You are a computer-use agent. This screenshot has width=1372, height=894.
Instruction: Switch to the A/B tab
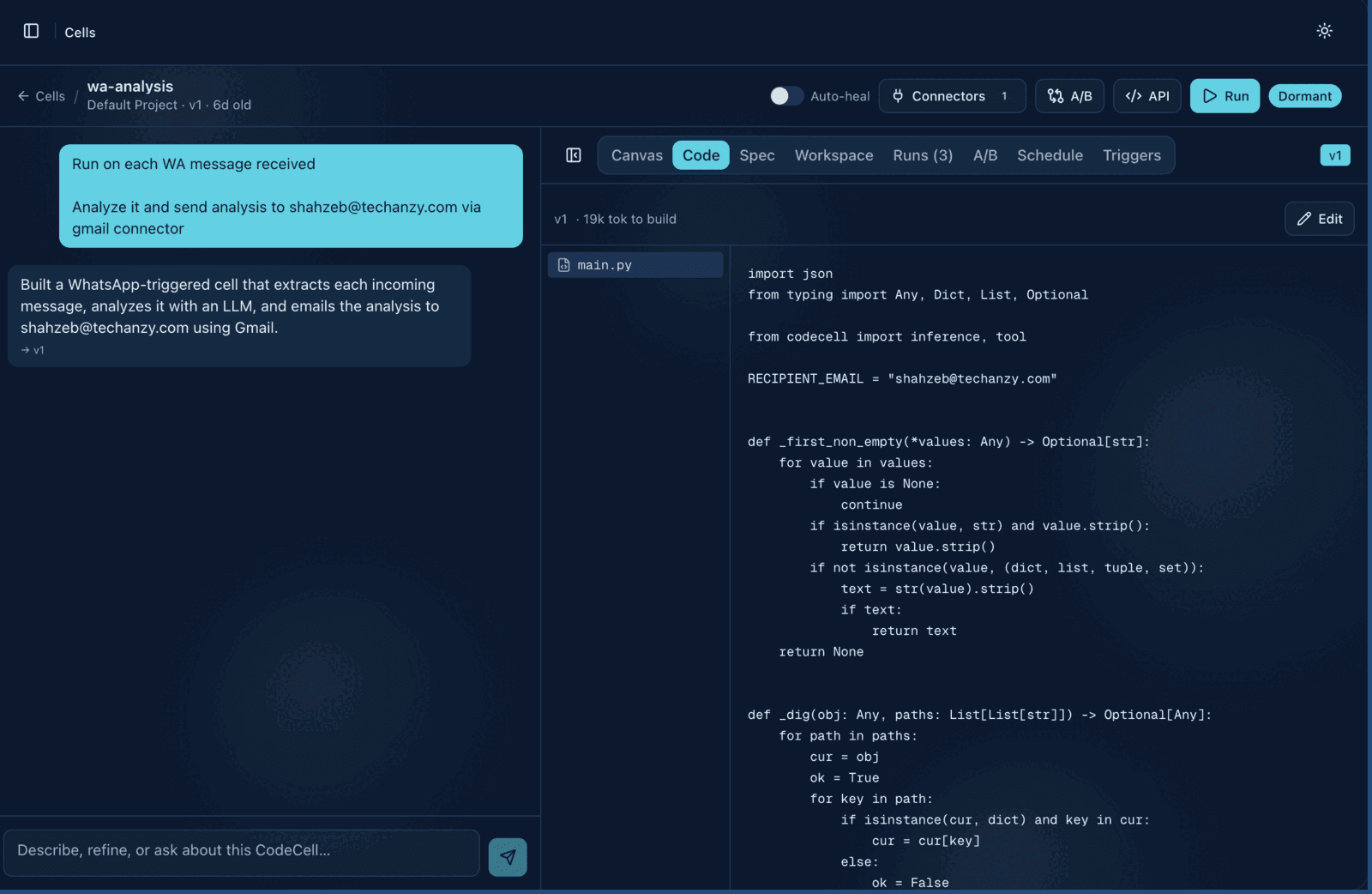[985, 155]
